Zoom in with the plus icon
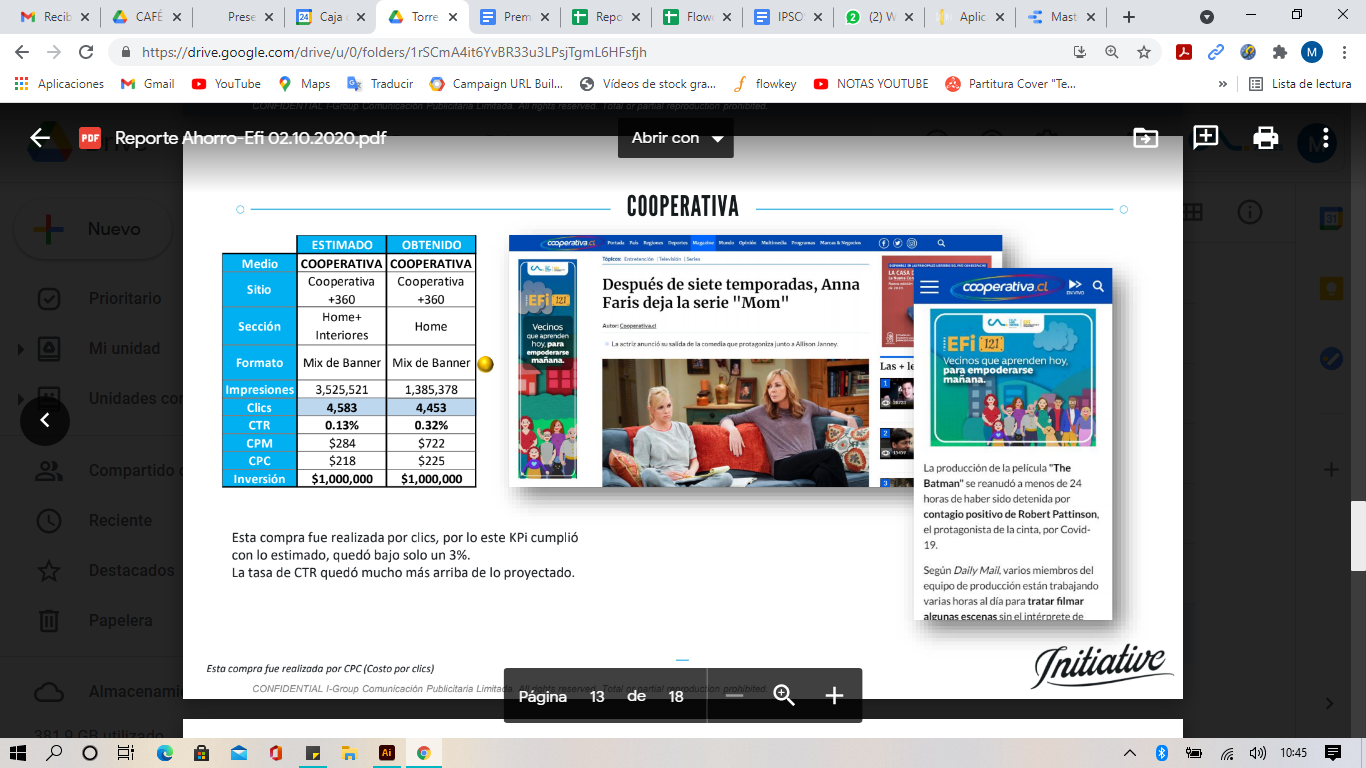1366x768 pixels. click(834, 696)
